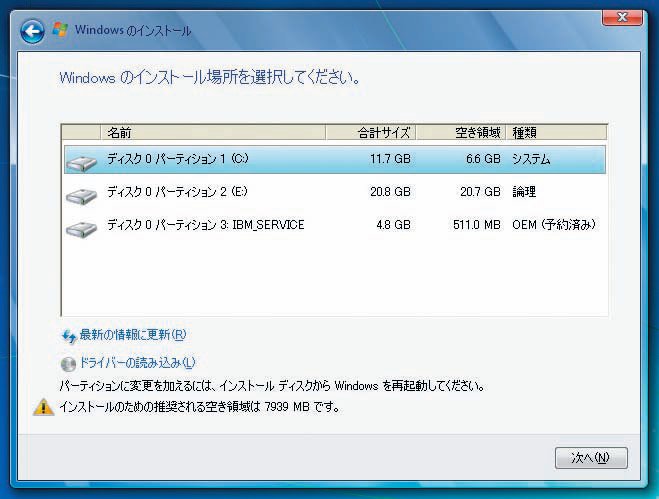Go back using the blue arrow button
Viewport: 659px width, 499px height.
(x=32, y=31)
